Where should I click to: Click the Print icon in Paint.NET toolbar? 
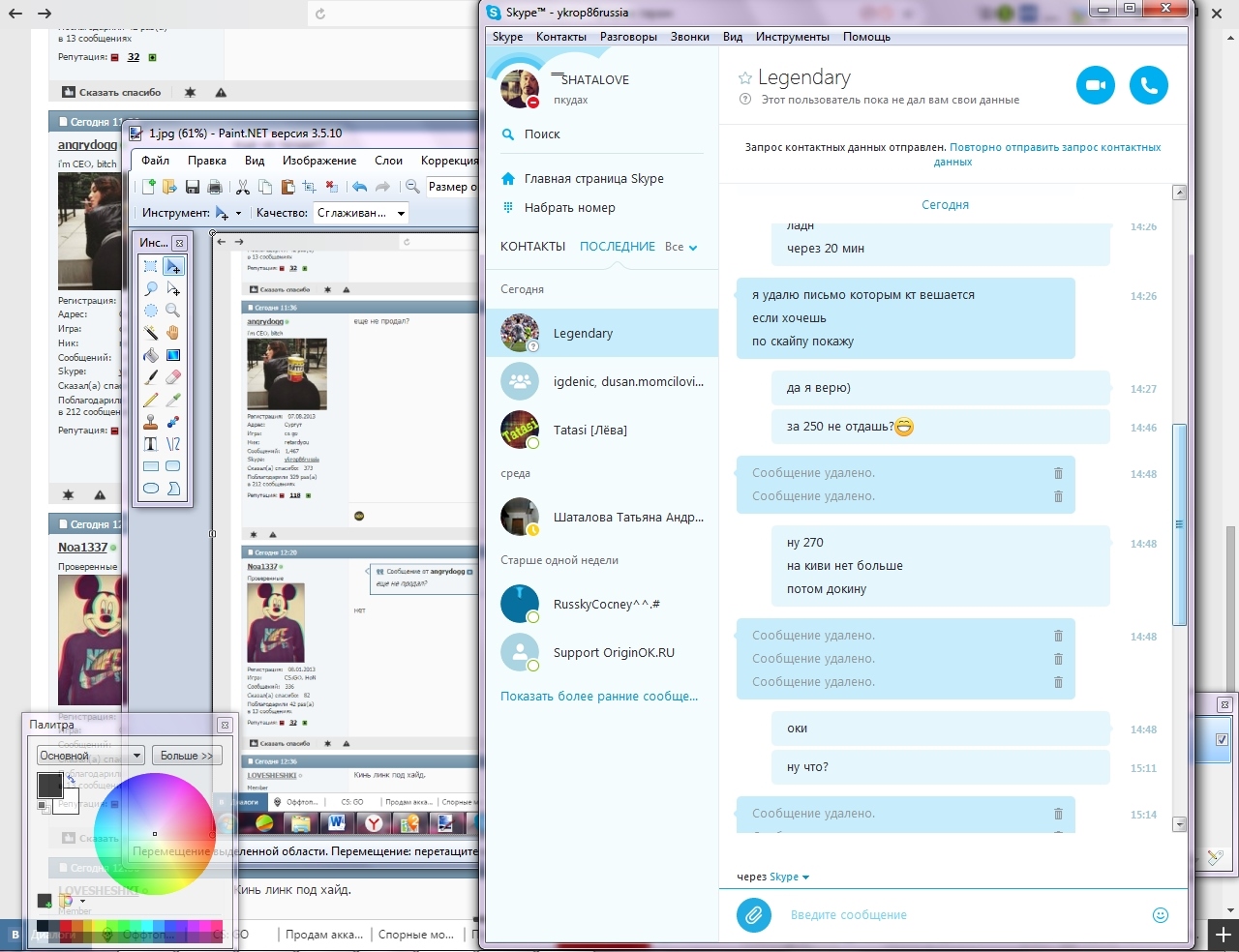coord(215,187)
